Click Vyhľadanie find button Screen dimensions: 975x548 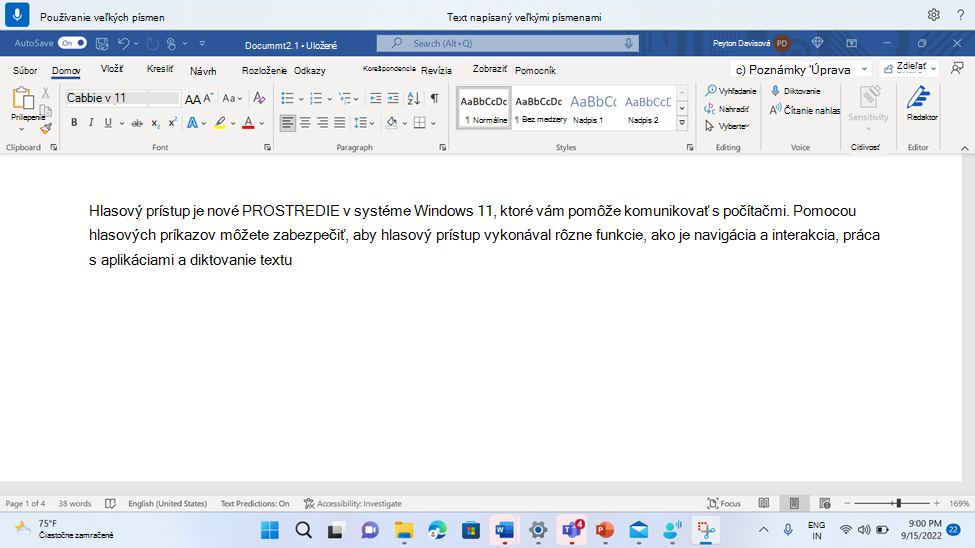[x=731, y=91]
